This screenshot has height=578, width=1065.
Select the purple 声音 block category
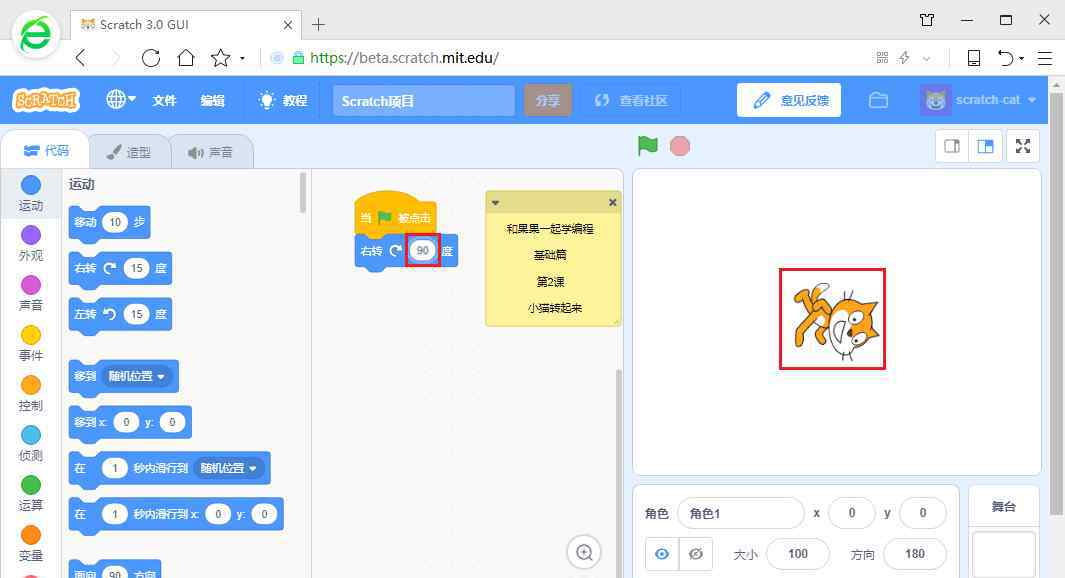click(31, 293)
